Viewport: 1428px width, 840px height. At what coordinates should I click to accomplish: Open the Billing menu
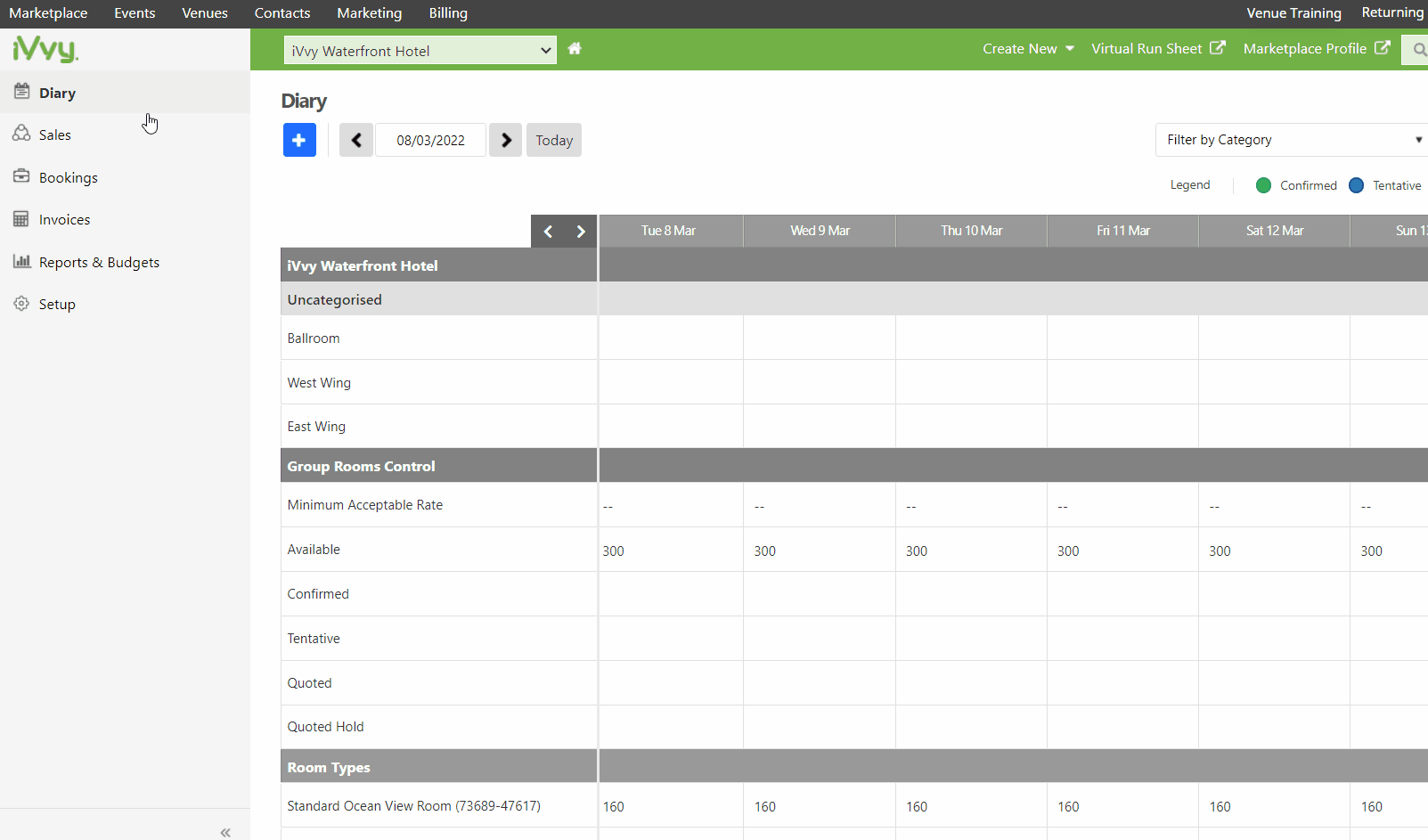(448, 13)
